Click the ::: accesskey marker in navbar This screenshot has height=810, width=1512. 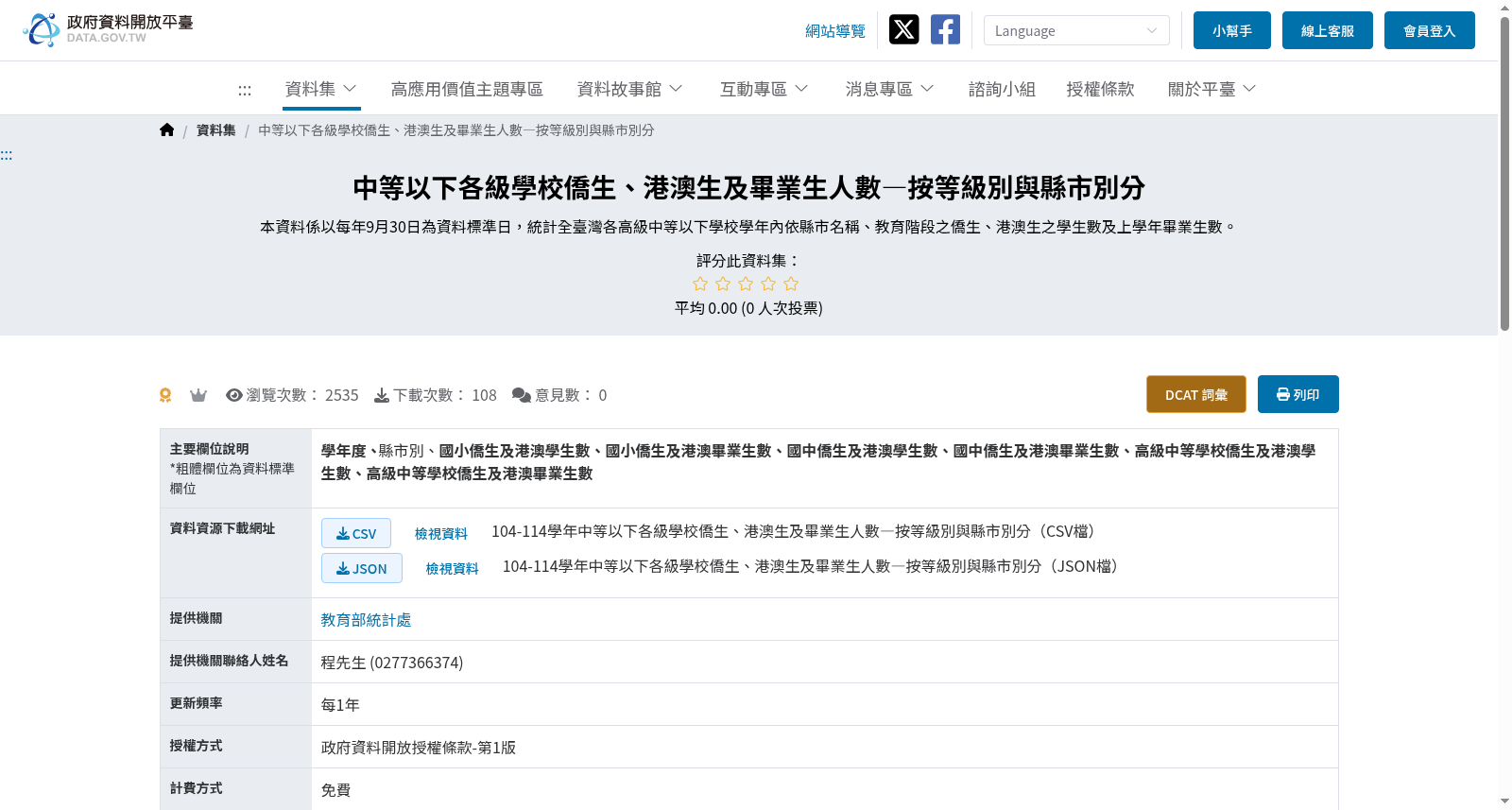(245, 90)
